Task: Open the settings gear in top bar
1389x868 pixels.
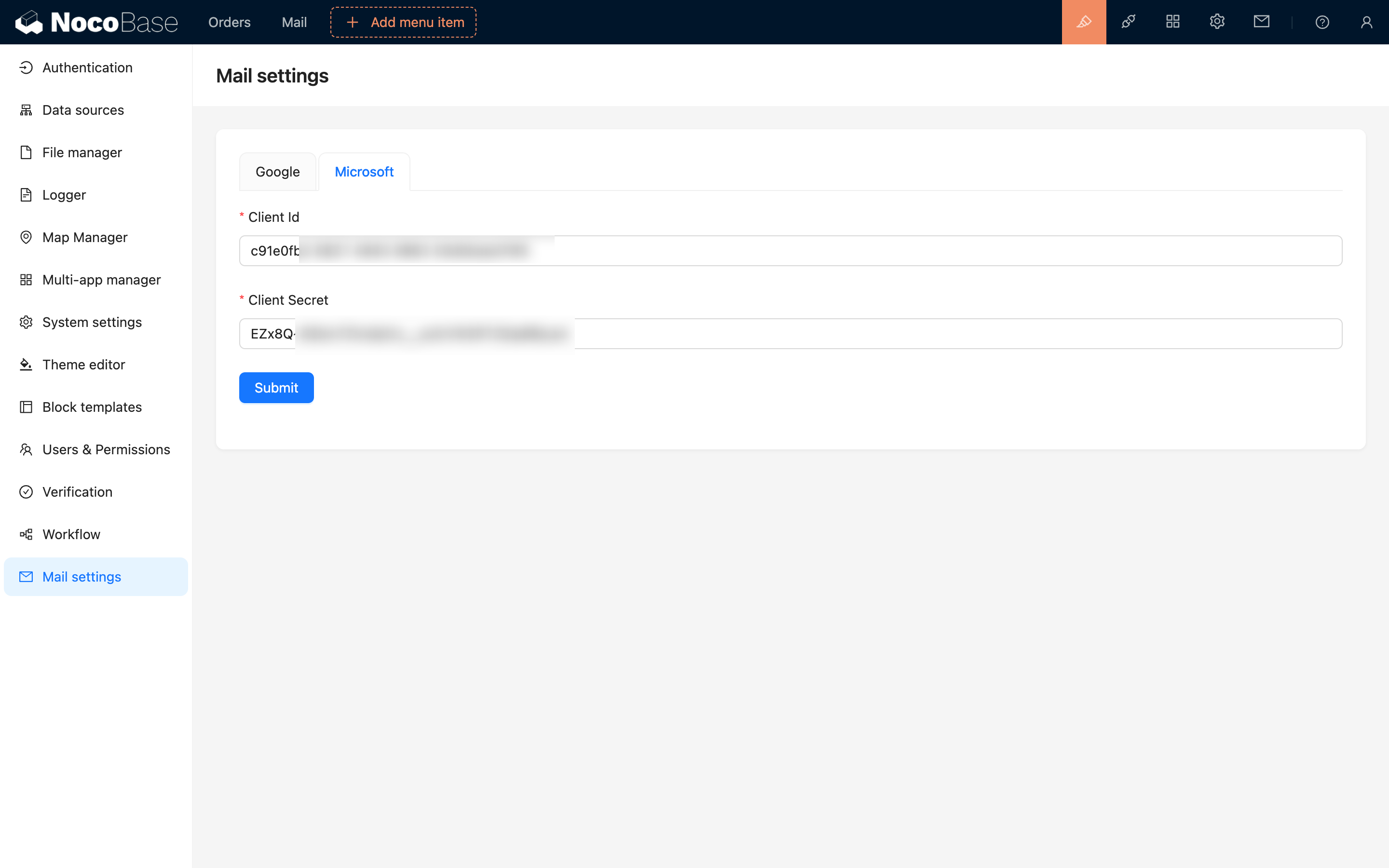Action: click(x=1217, y=22)
